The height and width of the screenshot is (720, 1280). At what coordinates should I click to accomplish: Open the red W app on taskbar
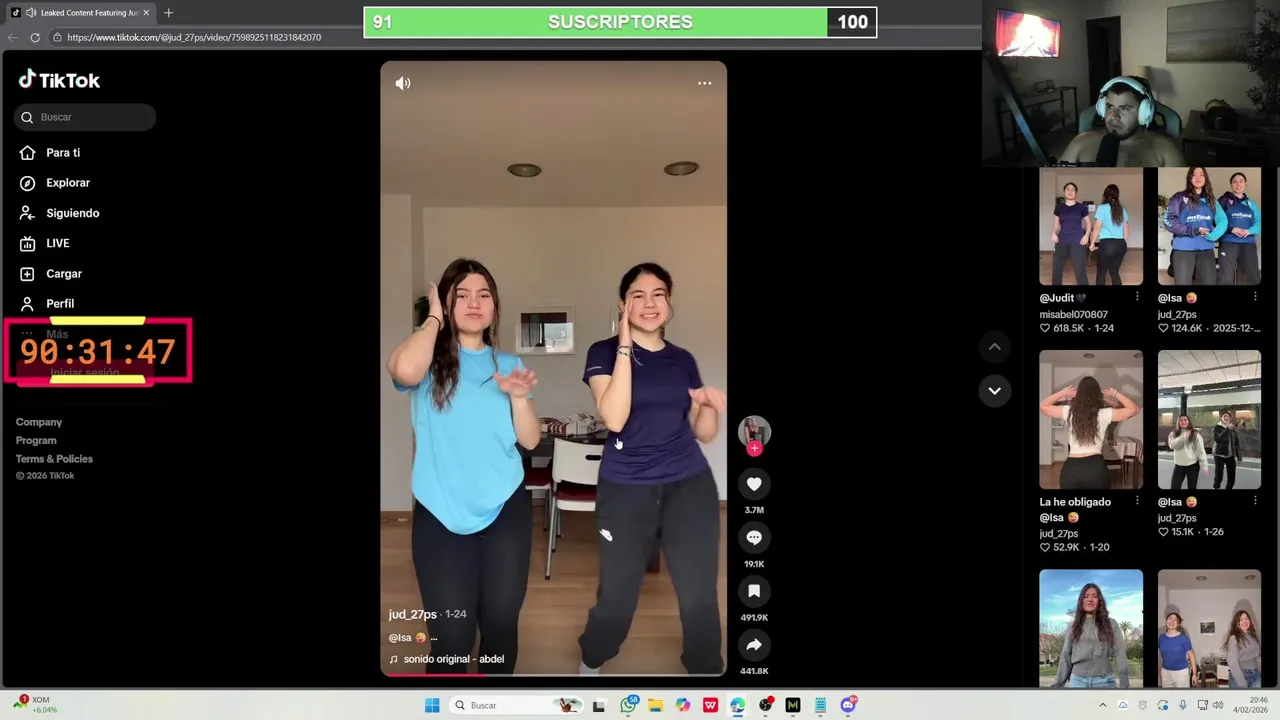pyautogui.click(x=710, y=705)
